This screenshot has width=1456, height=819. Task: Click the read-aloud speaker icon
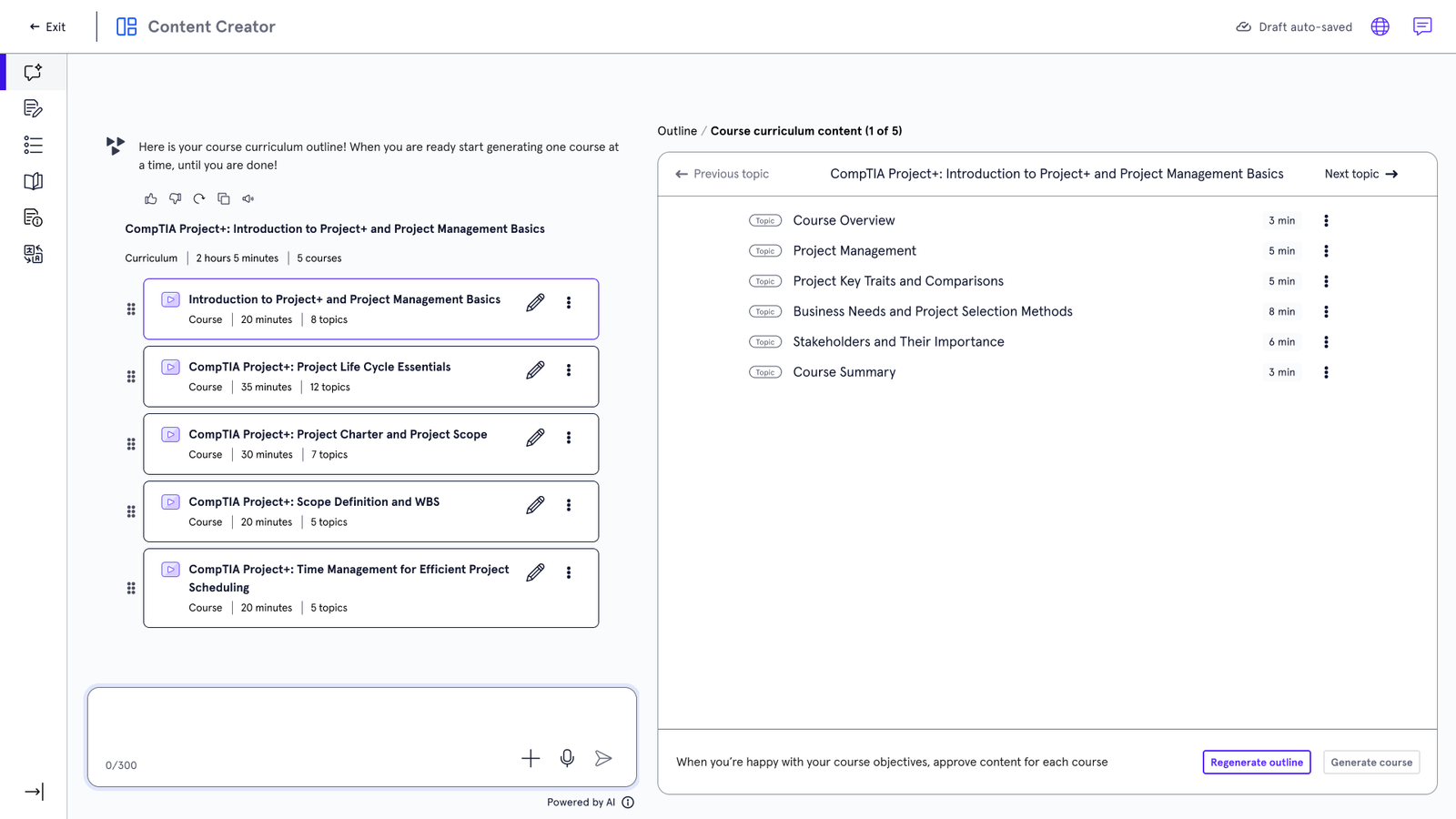click(248, 198)
